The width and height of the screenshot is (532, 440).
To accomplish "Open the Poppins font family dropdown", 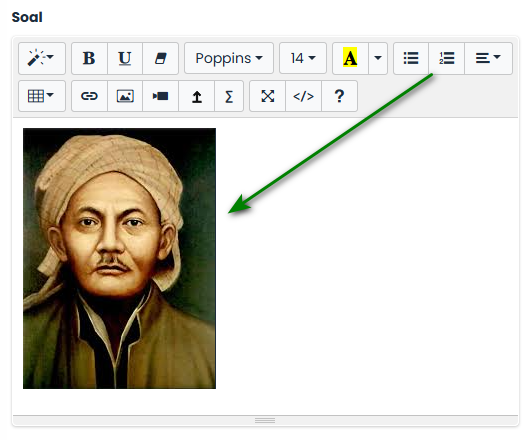I will point(229,58).
